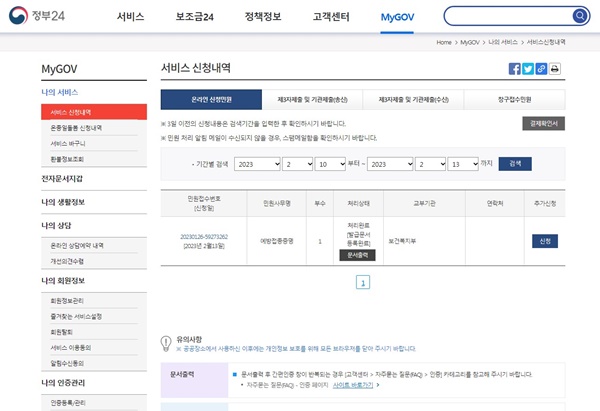The width and height of the screenshot is (600, 411).
Task: Click Home in breadcrumb
Action: click(444, 42)
